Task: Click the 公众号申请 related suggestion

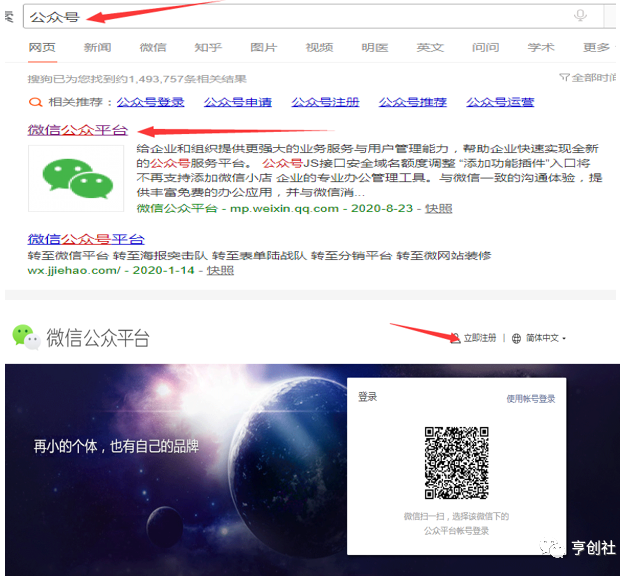Action: [238, 102]
